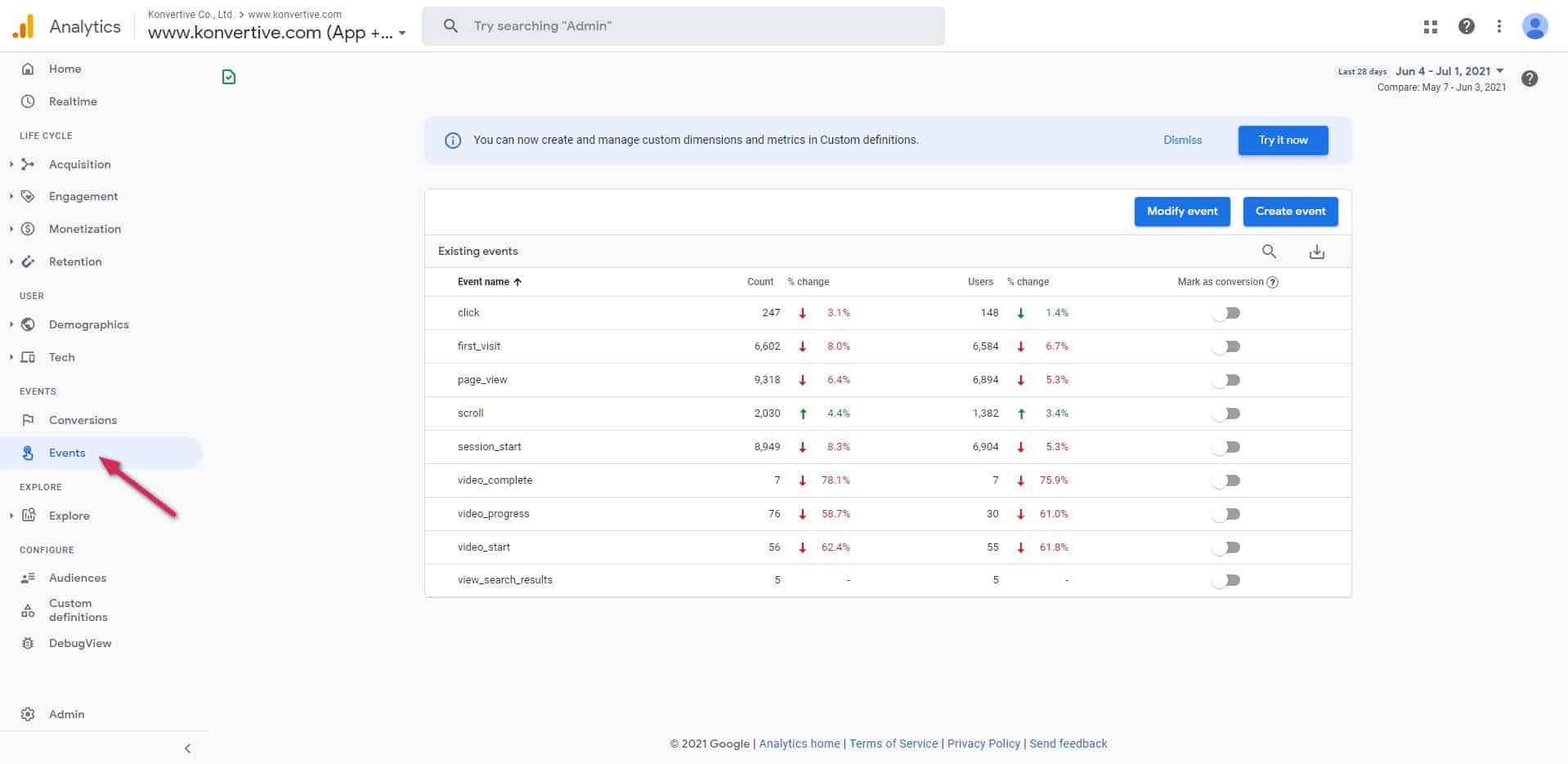This screenshot has height=764, width=1568.
Task: Expand the Explore section arrow
Action: click(11, 516)
